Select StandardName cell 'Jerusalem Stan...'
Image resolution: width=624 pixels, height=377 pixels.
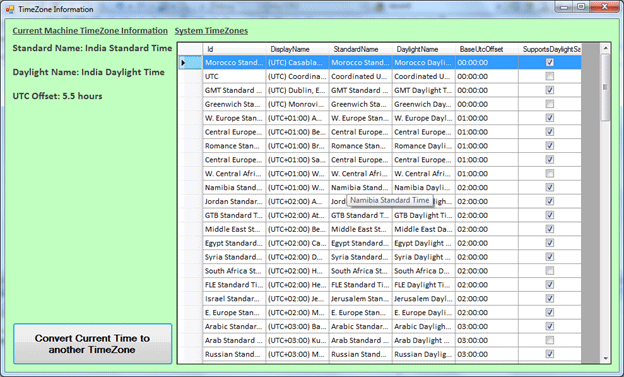click(x=361, y=299)
